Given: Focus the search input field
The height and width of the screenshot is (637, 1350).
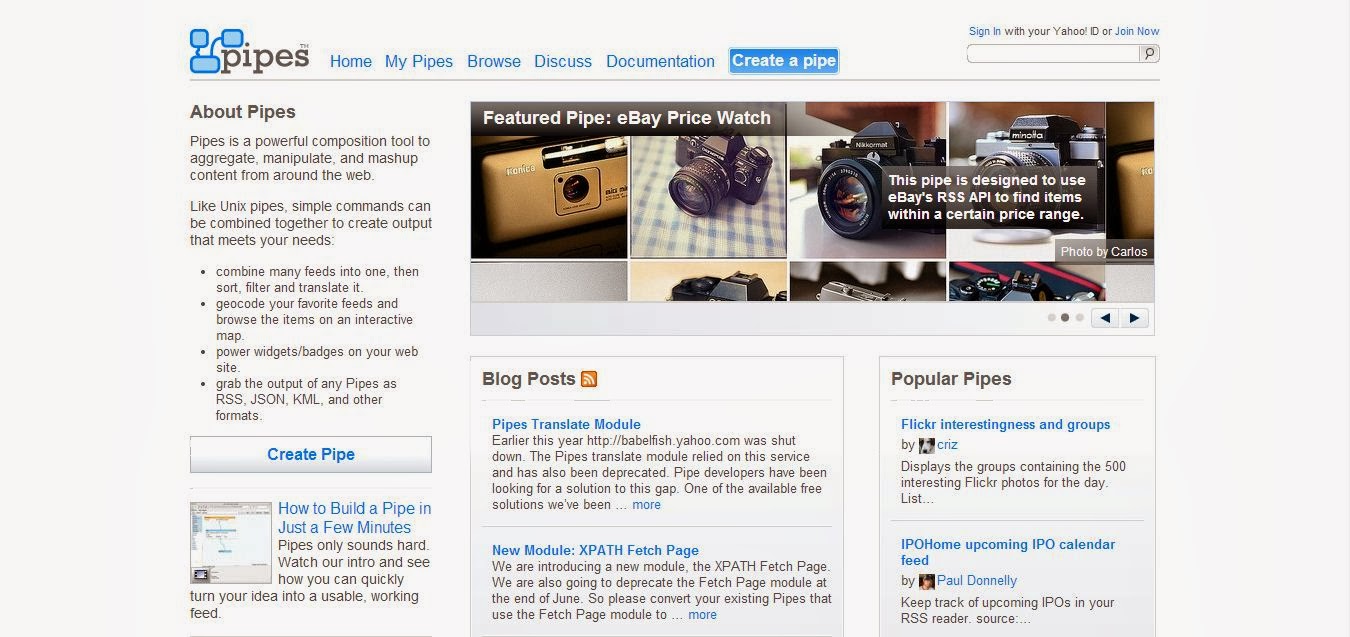Looking at the screenshot, I should tap(1054, 54).
